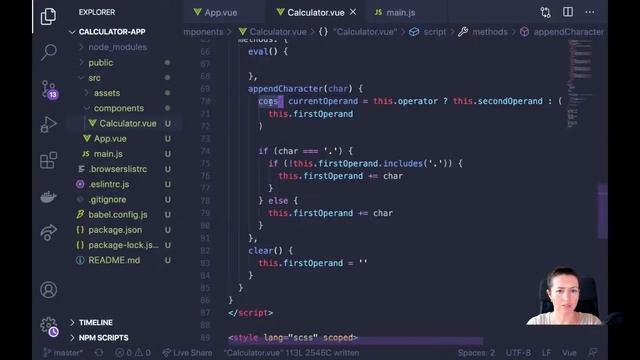This screenshot has width=640, height=360.
Task: Change end of line sequence LF
Action: coord(546,353)
